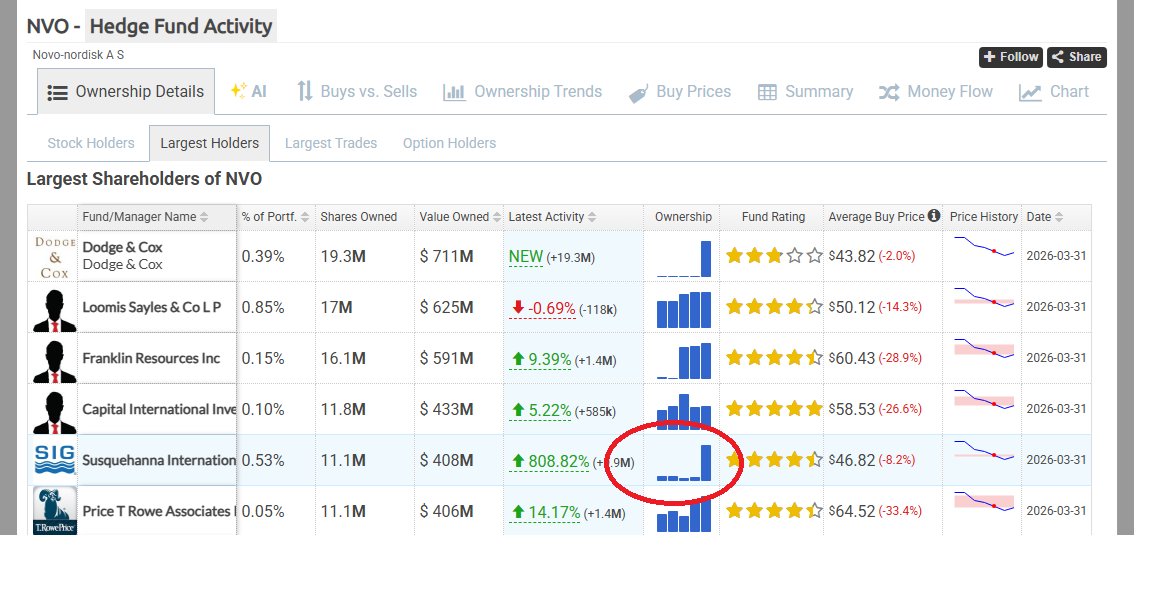Show the Largest Trades sub-tab

(331, 143)
